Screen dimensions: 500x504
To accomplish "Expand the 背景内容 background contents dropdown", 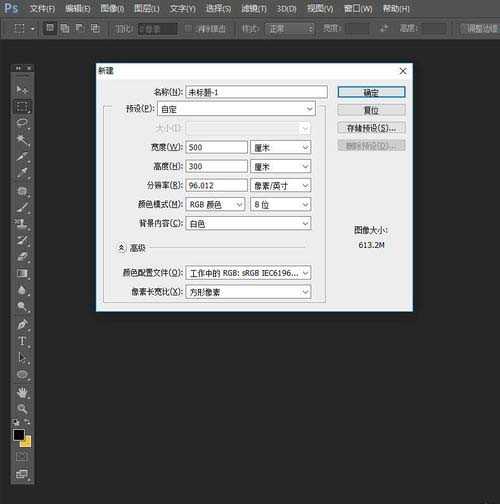I will [x=248, y=223].
